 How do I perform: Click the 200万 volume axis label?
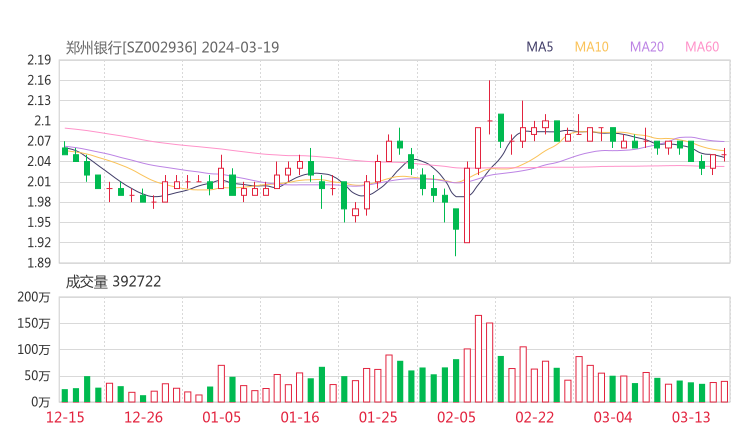click(x=34, y=297)
